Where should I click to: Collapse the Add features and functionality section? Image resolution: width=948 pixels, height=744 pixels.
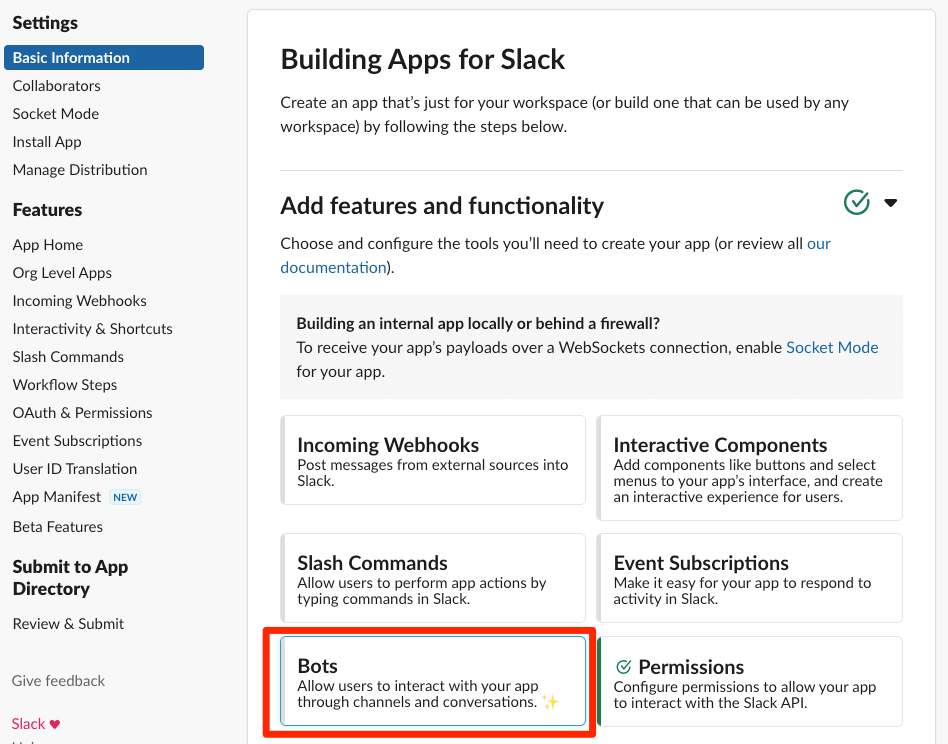pyautogui.click(x=891, y=203)
